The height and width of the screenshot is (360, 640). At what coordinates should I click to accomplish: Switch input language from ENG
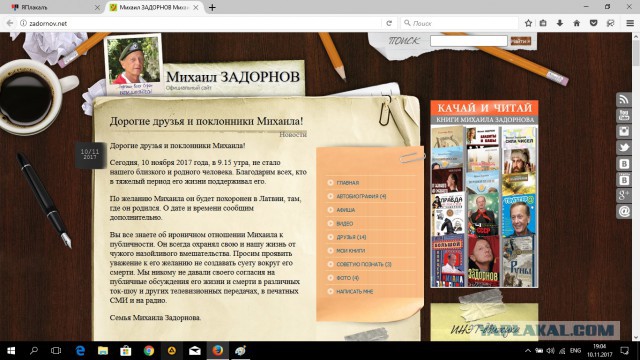click(x=575, y=351)
